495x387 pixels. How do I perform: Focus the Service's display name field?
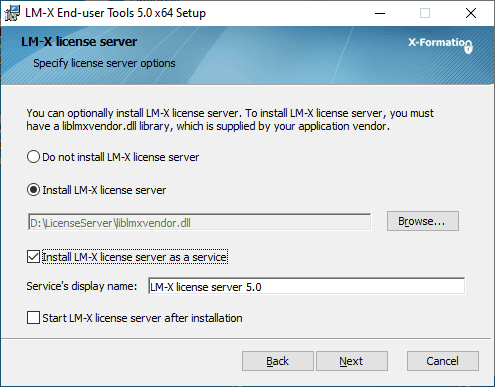point(306,286)
